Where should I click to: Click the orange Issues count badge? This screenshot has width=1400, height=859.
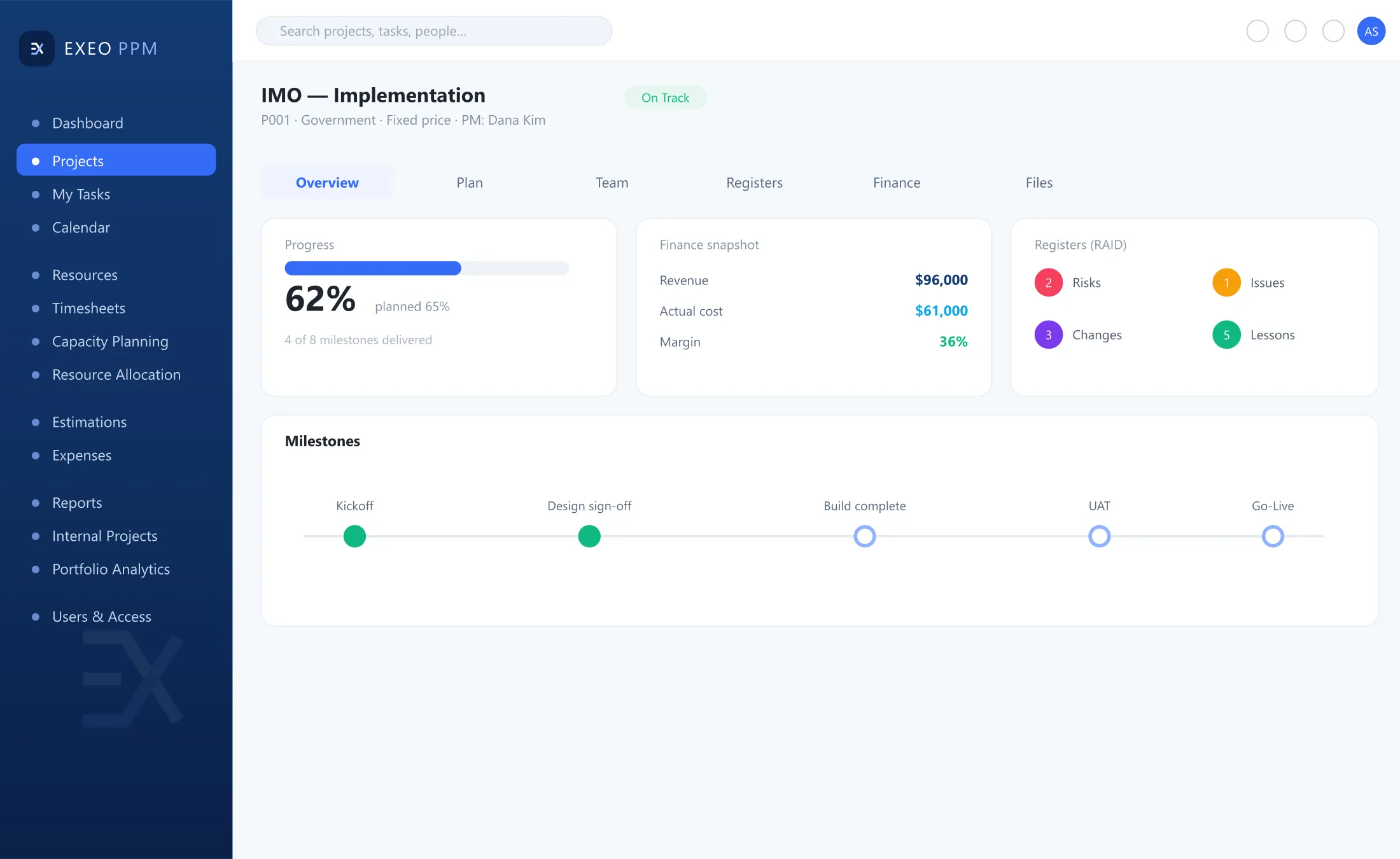1226,283
